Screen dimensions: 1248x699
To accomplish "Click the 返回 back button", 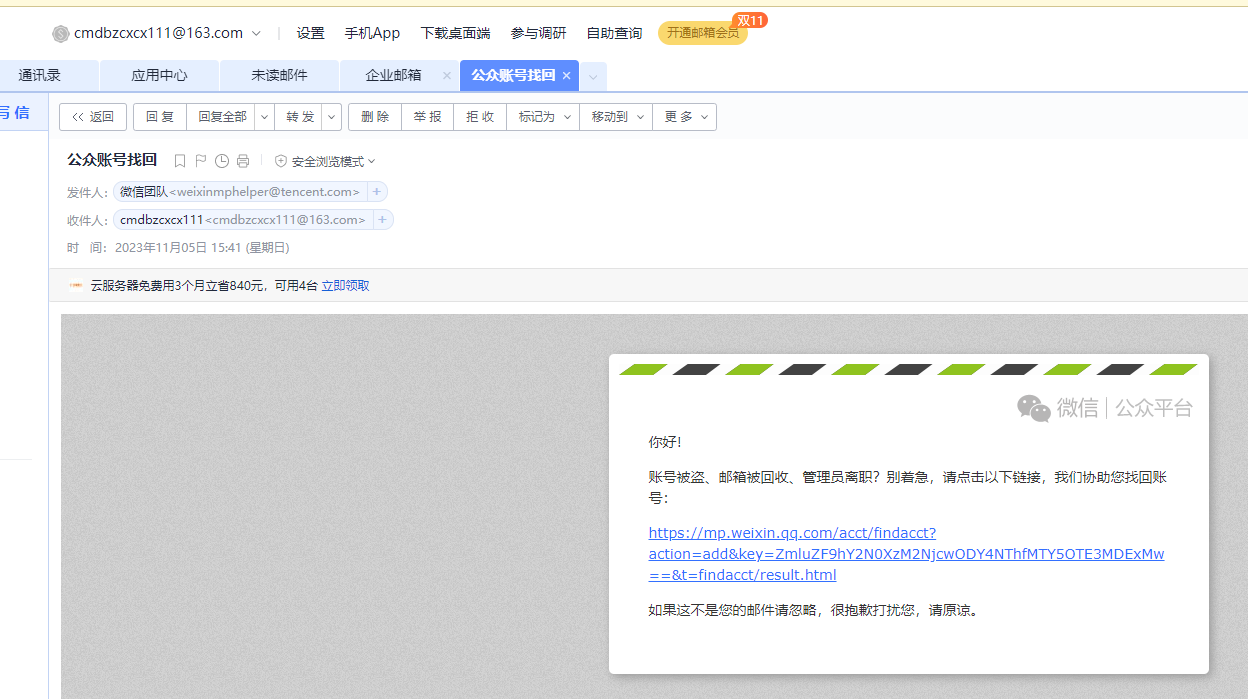I will coord(93,117).
